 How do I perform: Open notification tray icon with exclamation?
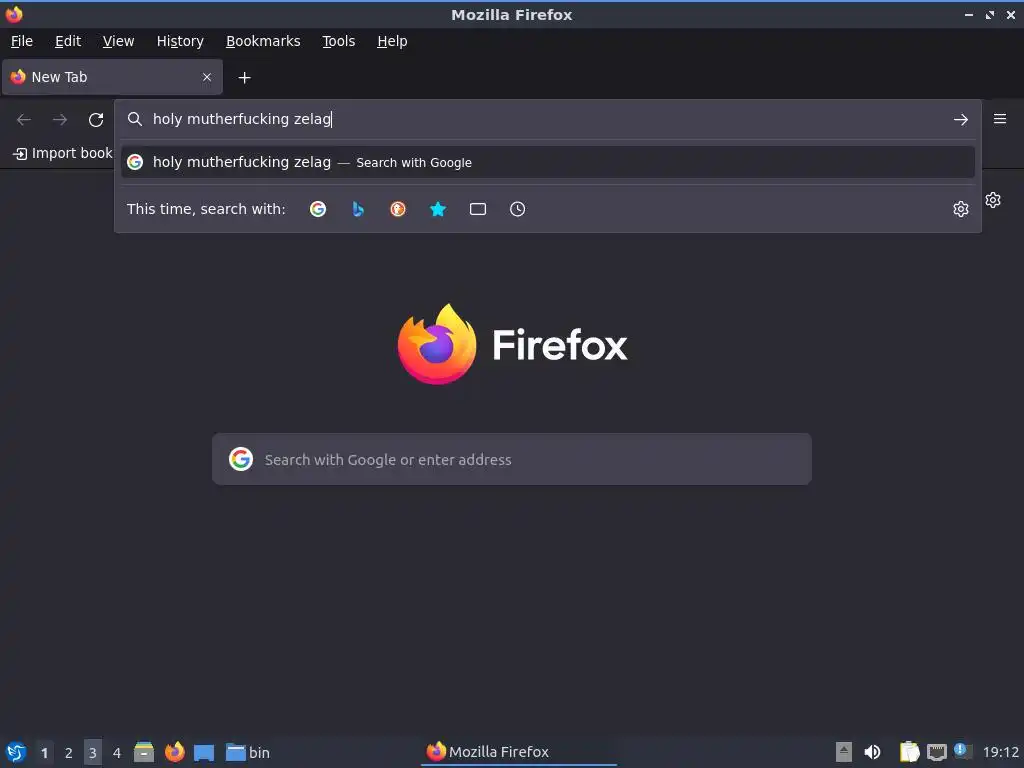click(x=963, y=751)
